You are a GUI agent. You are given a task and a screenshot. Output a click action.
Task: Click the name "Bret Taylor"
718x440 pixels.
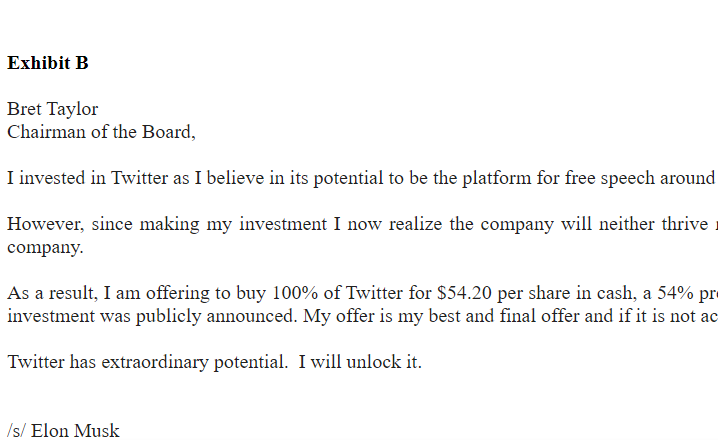click(52, 109)
